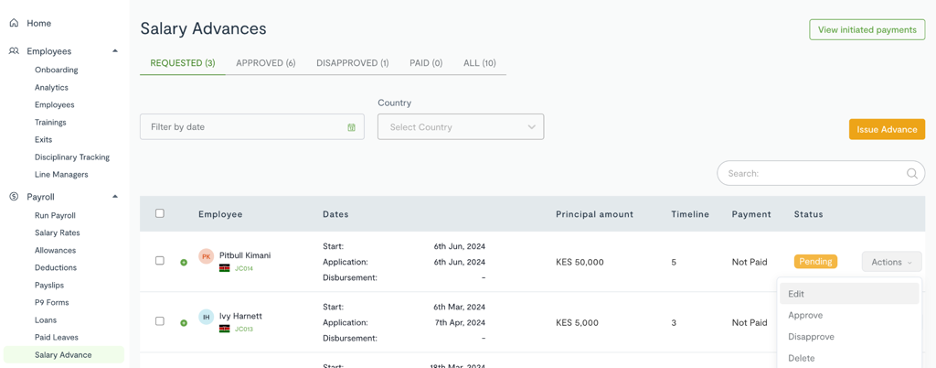Click the magnifier icon in search box

pos(912,173)
